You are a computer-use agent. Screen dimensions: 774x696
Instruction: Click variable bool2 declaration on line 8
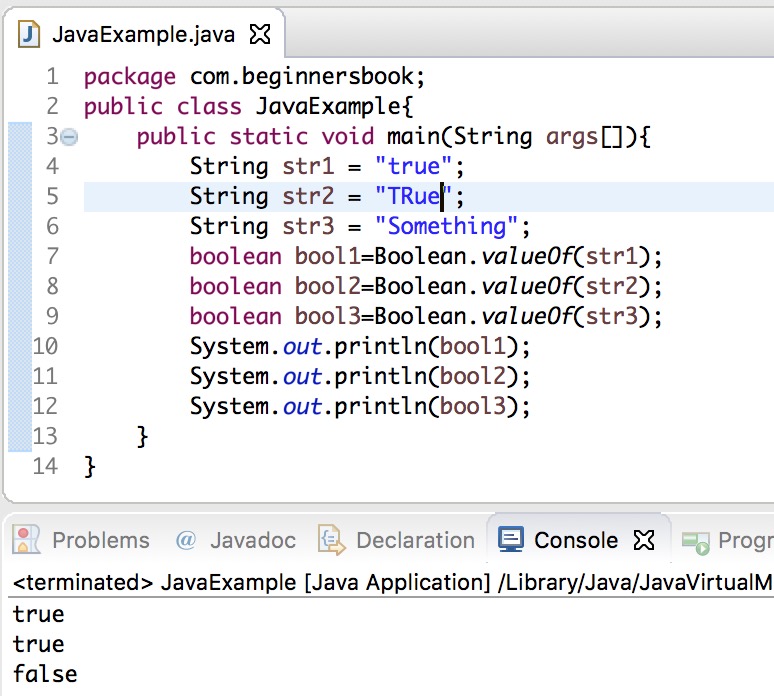[328, 286]
